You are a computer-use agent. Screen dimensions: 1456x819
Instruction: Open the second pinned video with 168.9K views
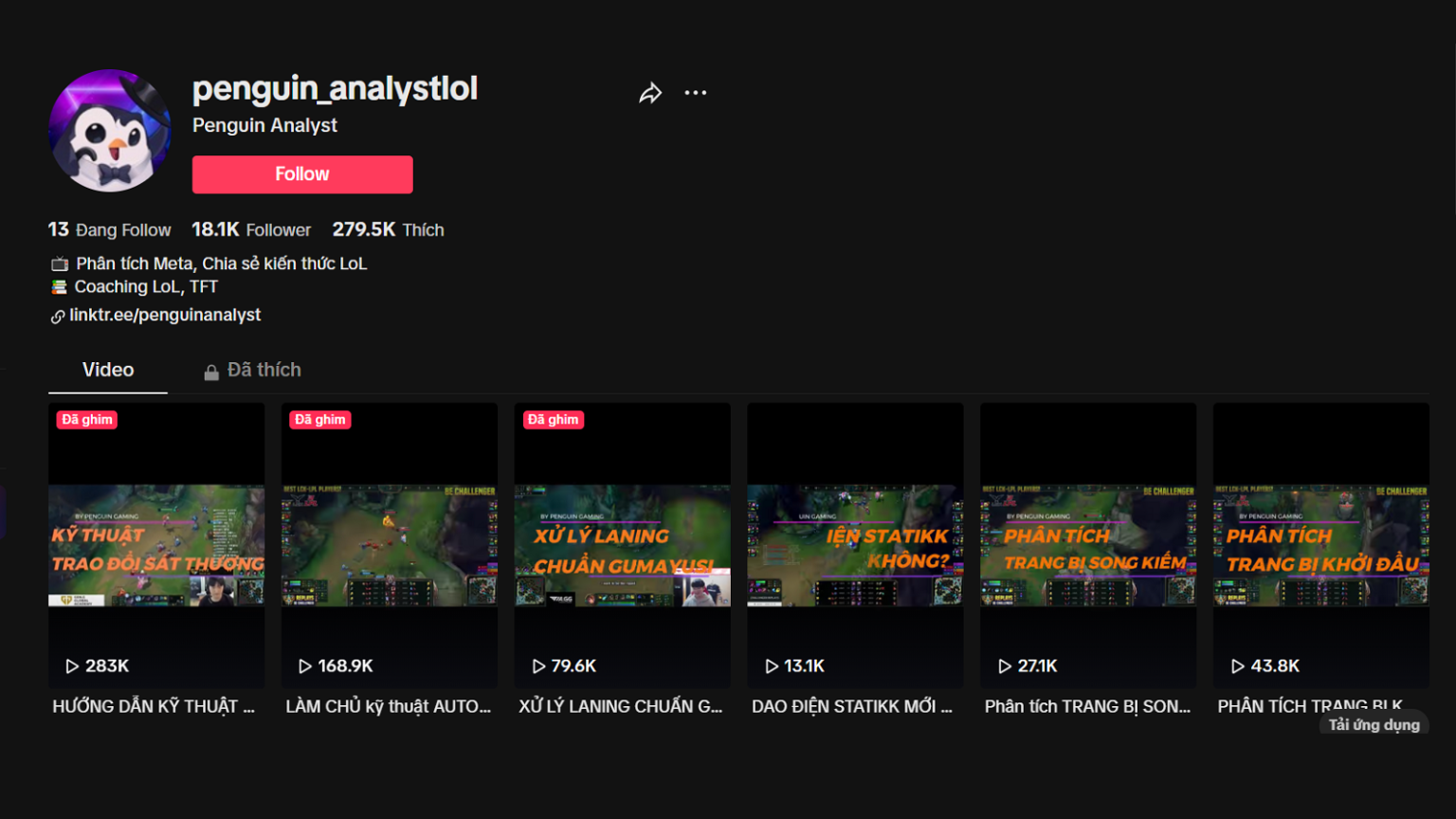(x=390, y=545)
